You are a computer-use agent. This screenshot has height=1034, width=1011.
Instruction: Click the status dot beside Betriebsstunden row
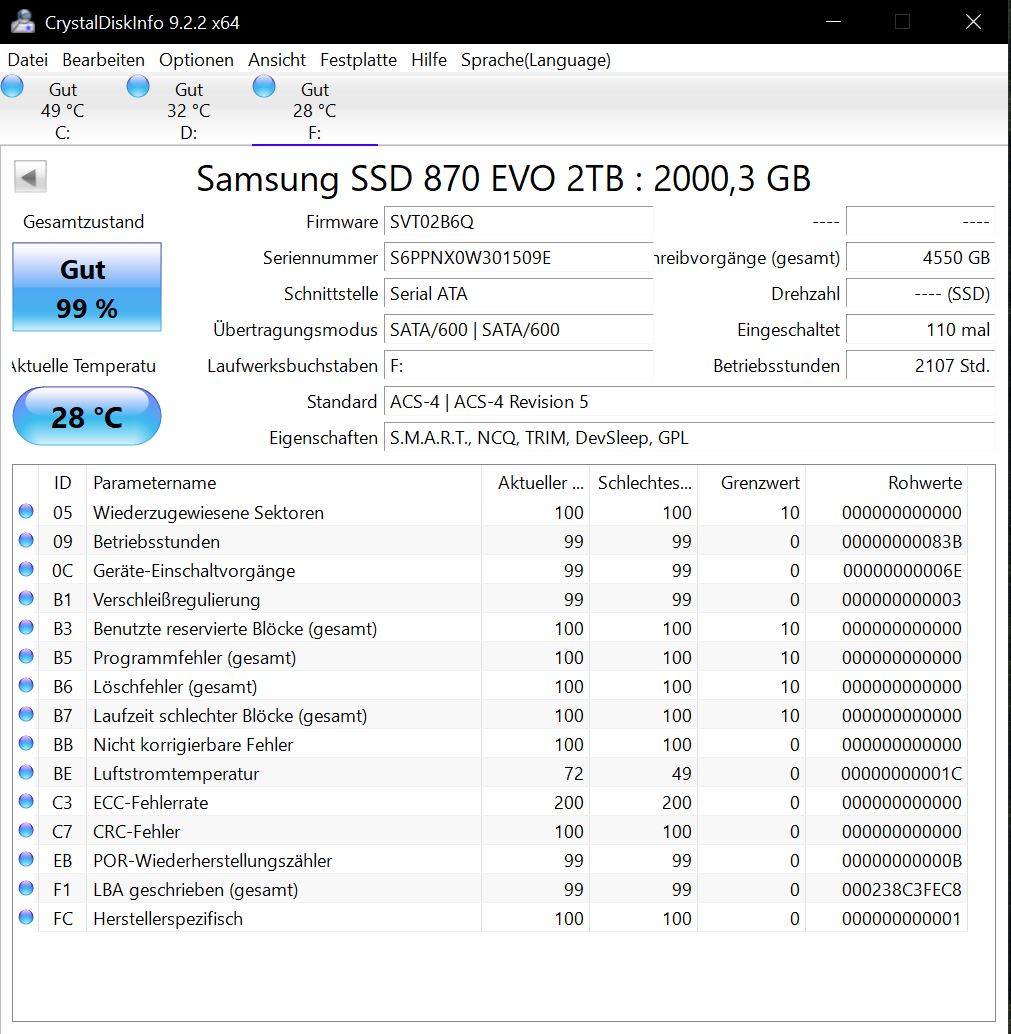[26, 541]
